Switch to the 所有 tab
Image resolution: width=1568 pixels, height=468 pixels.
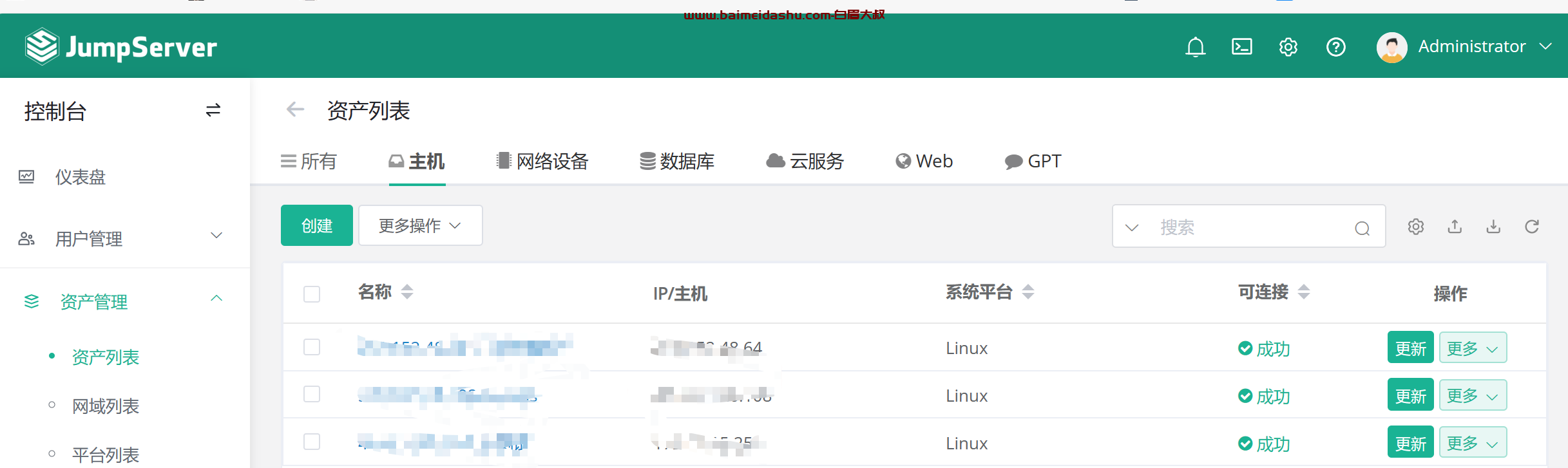click(309, 161)
